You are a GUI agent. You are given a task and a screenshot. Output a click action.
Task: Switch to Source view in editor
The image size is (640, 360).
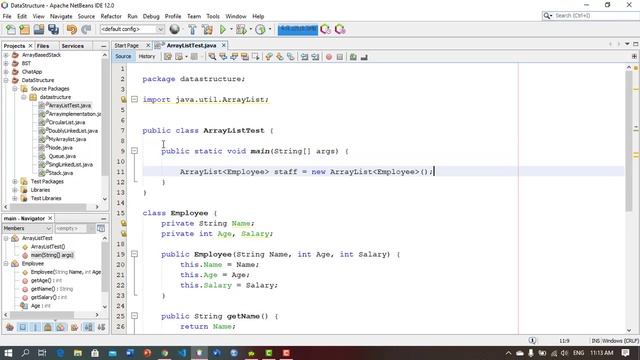coord(123,56)
